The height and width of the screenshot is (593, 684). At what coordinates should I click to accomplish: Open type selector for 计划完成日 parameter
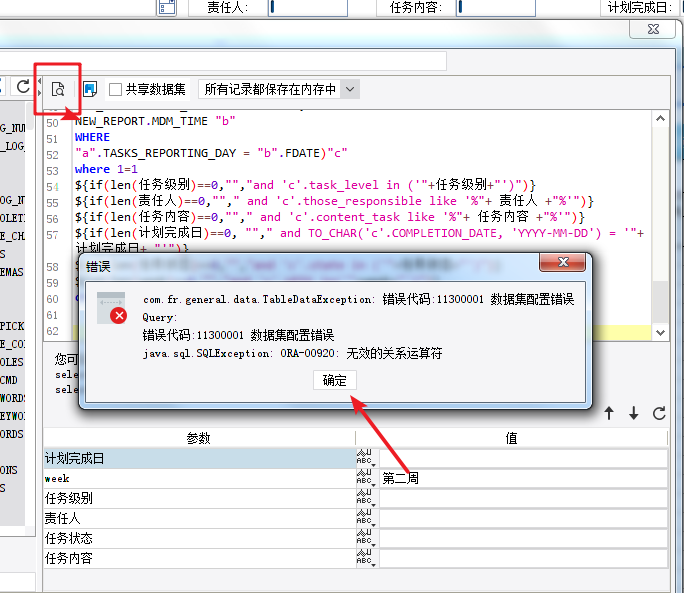point(366,458)
